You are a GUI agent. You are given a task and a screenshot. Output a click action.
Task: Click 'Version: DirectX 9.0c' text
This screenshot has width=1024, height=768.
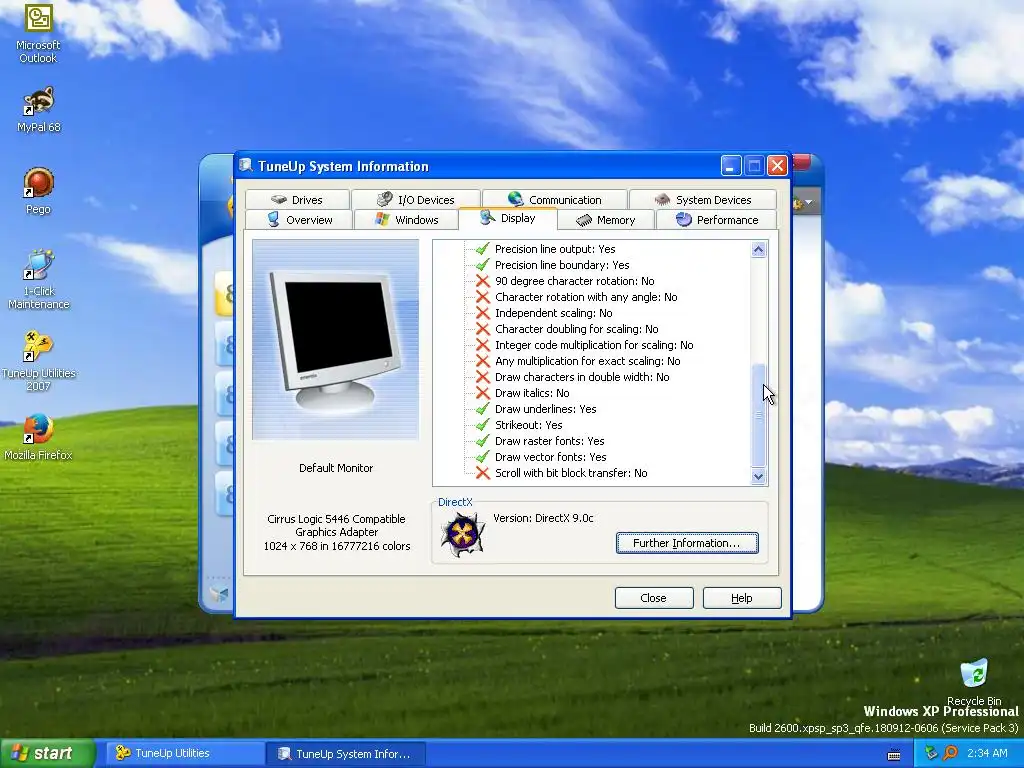click(x=543, y=518)
